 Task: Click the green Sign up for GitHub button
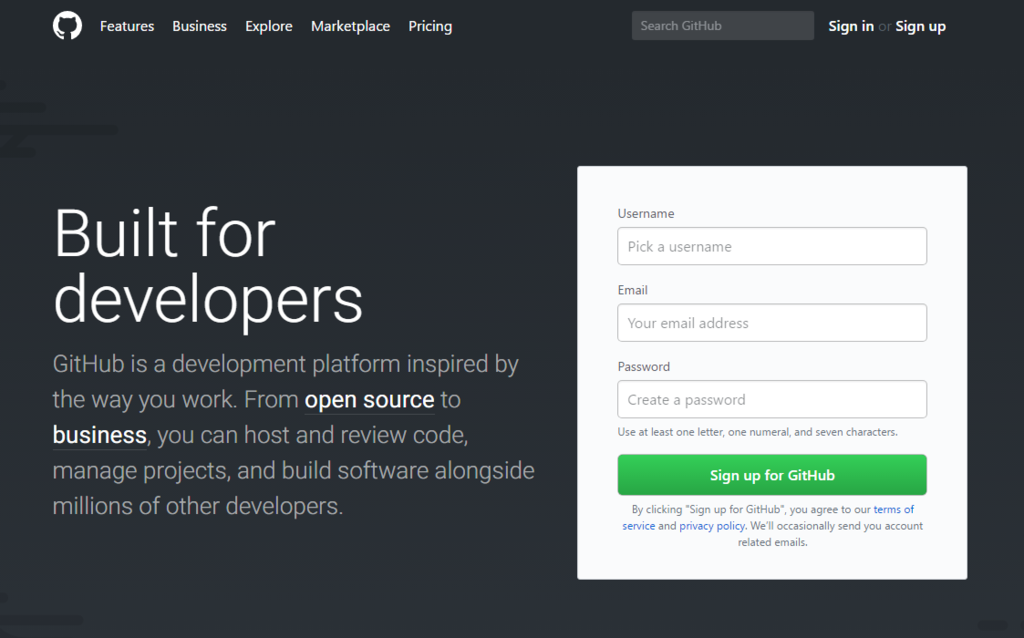[x=772, y=475]
